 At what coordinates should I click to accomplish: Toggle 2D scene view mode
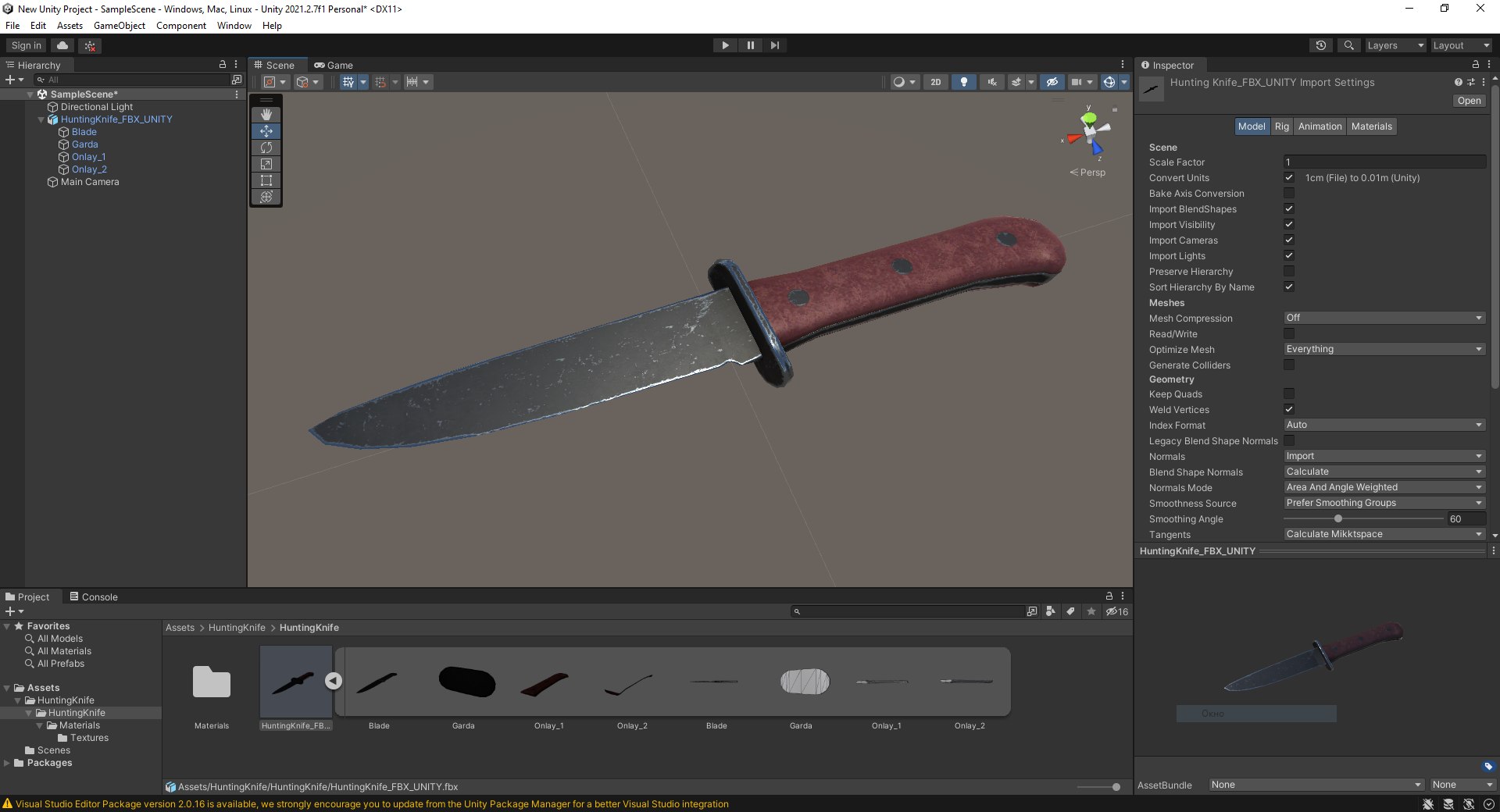pyautogui.click(x=935, y=82)
